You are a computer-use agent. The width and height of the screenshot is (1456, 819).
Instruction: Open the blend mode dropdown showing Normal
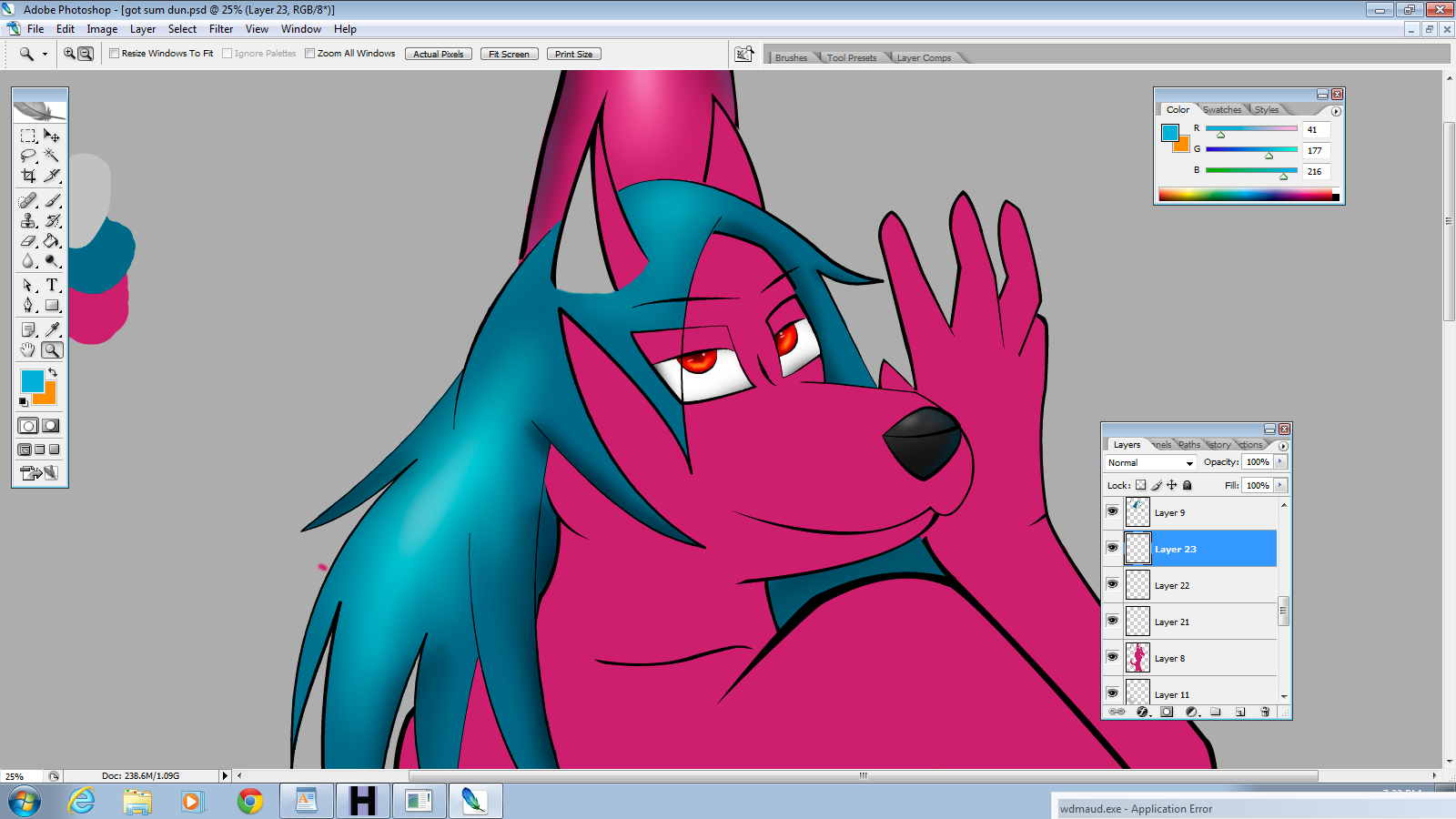coord(1150,463)
